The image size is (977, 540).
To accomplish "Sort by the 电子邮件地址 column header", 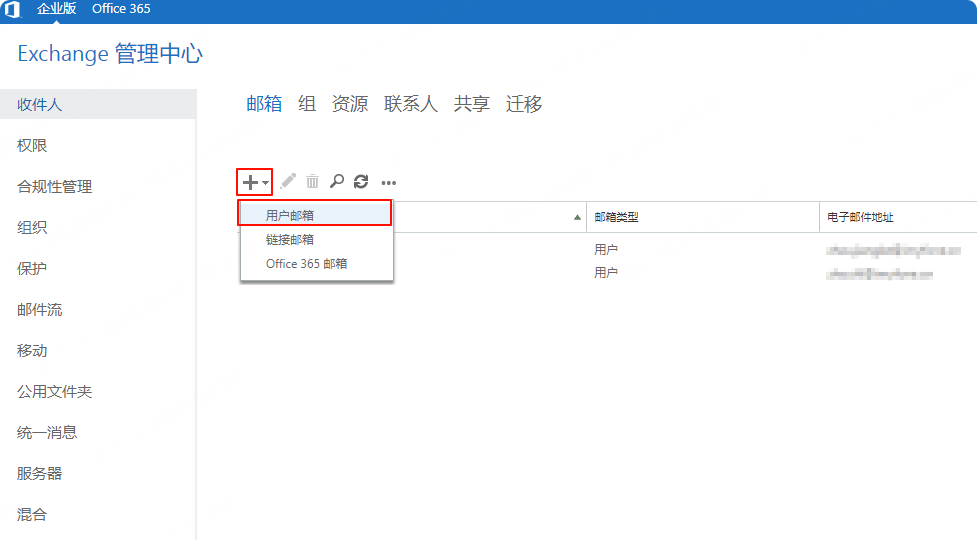I will 898,217.
